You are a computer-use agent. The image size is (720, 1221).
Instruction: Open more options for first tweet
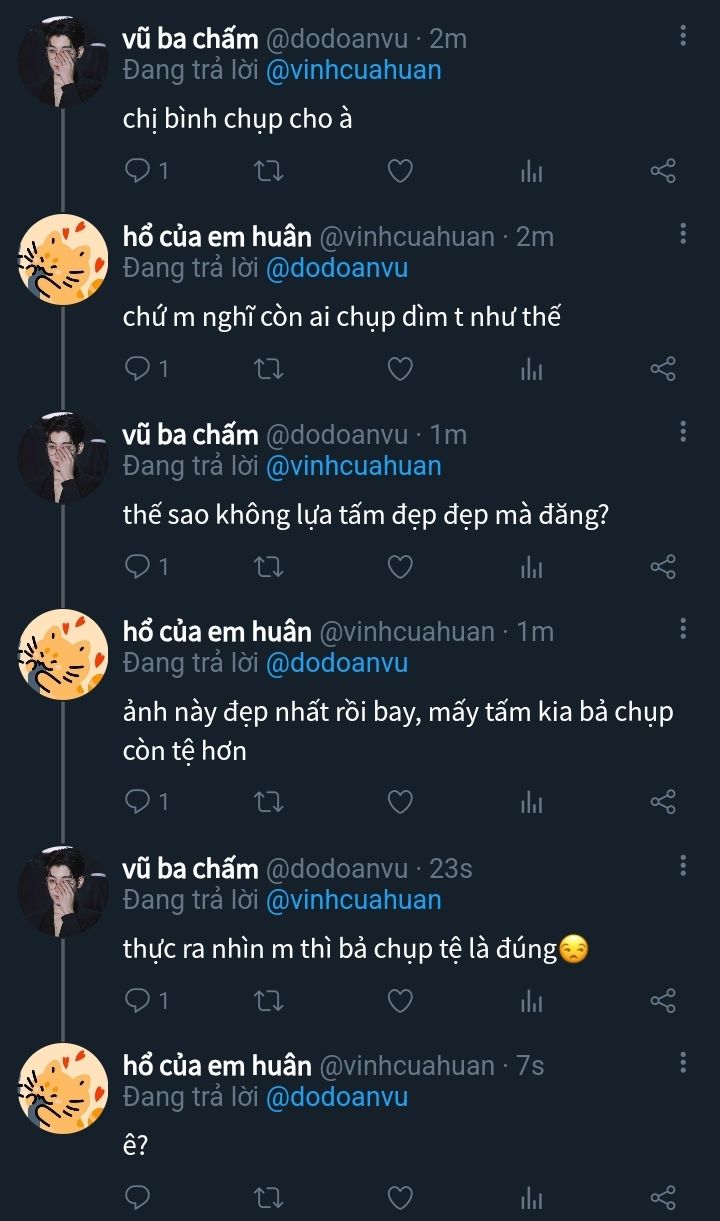click(683, 37)
